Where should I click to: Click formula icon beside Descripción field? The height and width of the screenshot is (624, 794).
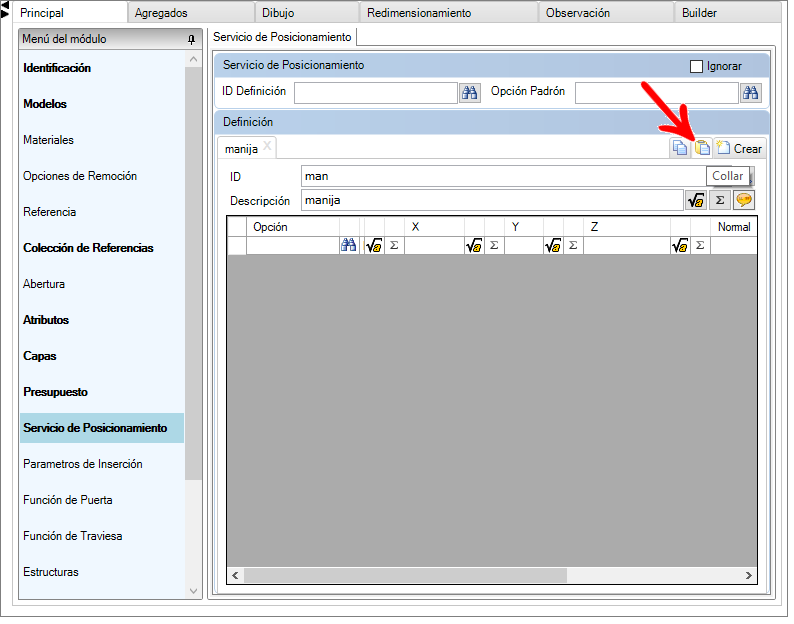pyautogui.click(x=696, y=201)
